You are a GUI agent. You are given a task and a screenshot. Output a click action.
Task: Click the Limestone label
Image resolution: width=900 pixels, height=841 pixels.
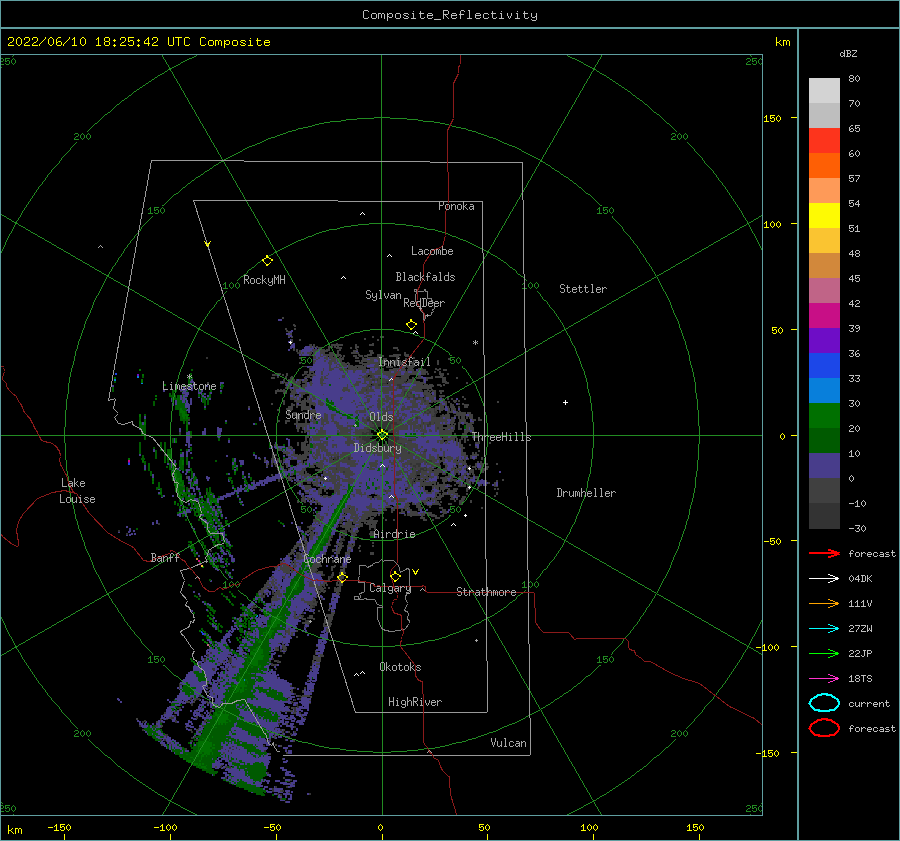pos(189,386)
